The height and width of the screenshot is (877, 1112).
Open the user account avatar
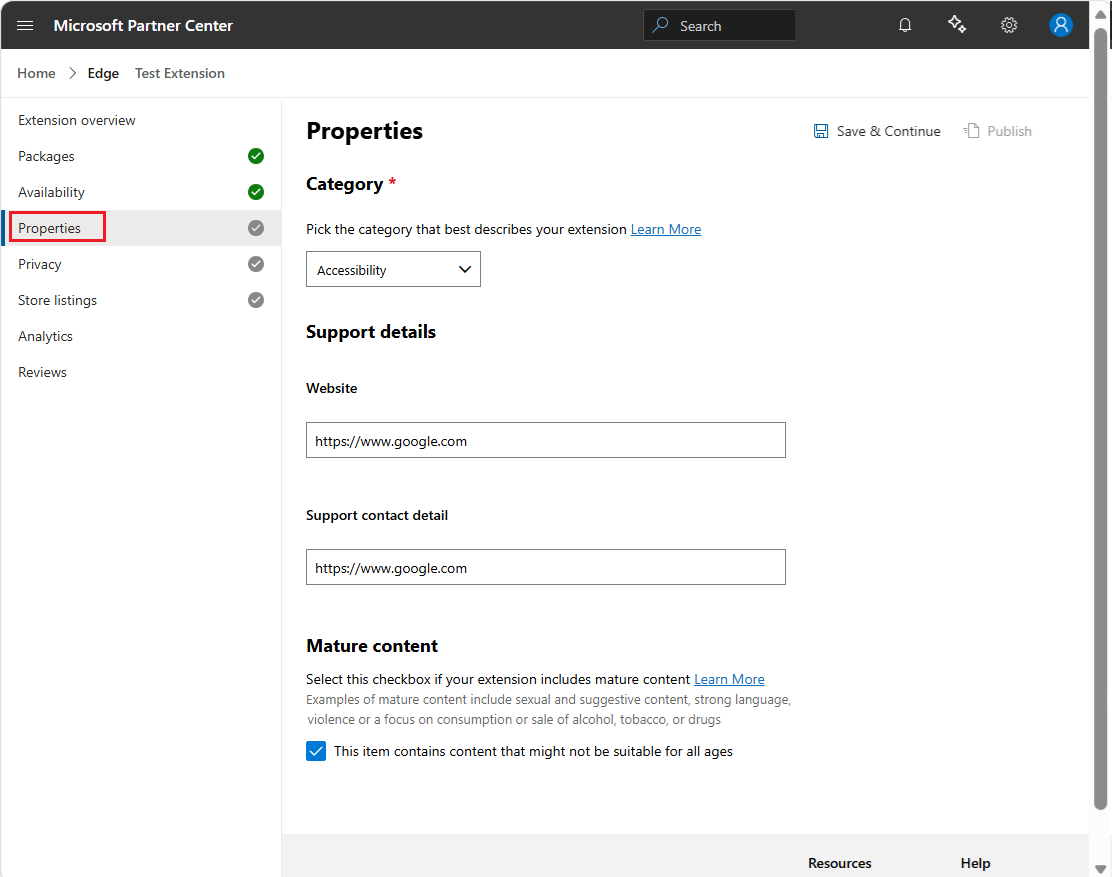1060,26
